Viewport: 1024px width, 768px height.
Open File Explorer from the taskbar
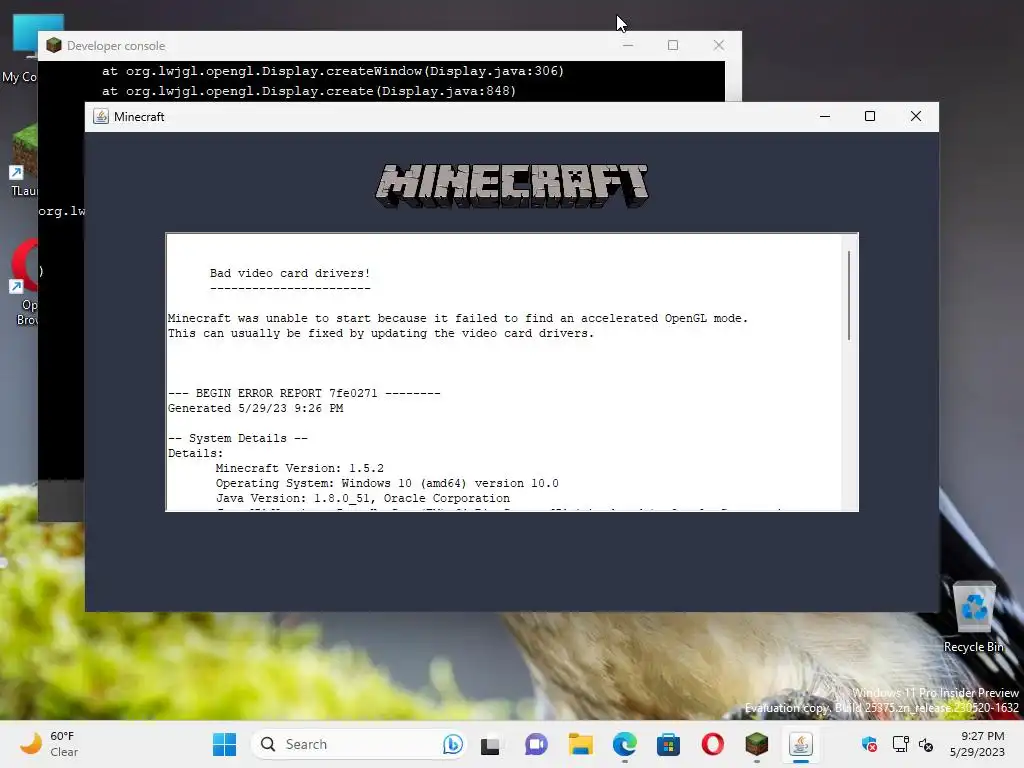[580, 744]
